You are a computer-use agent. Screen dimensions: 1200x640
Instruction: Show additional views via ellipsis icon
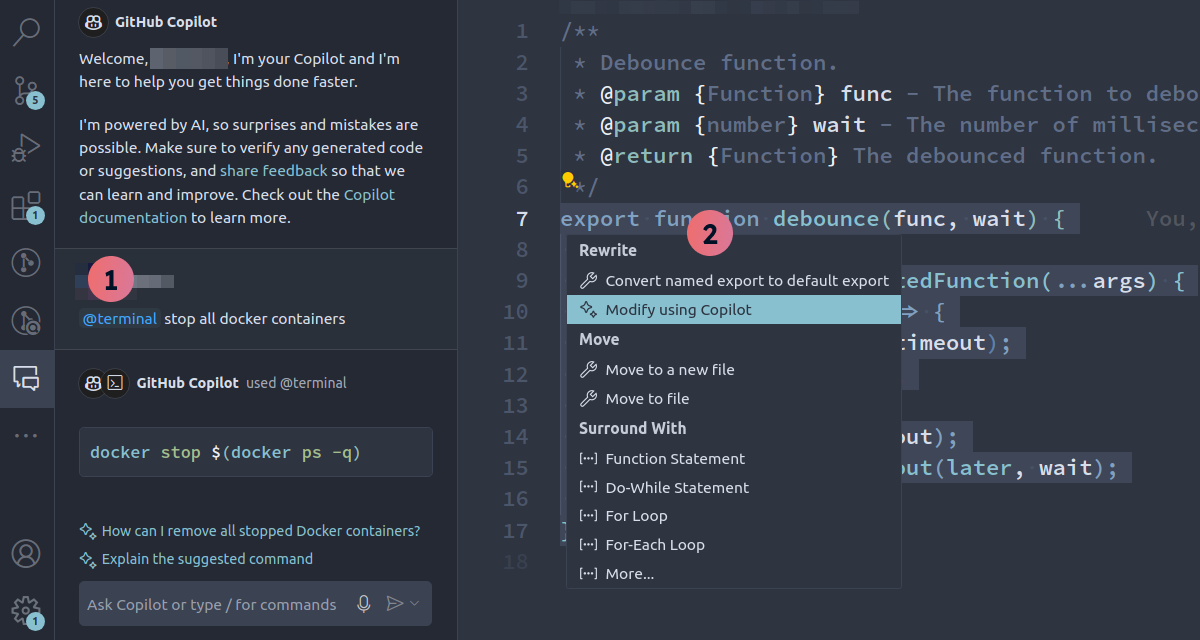26,436
